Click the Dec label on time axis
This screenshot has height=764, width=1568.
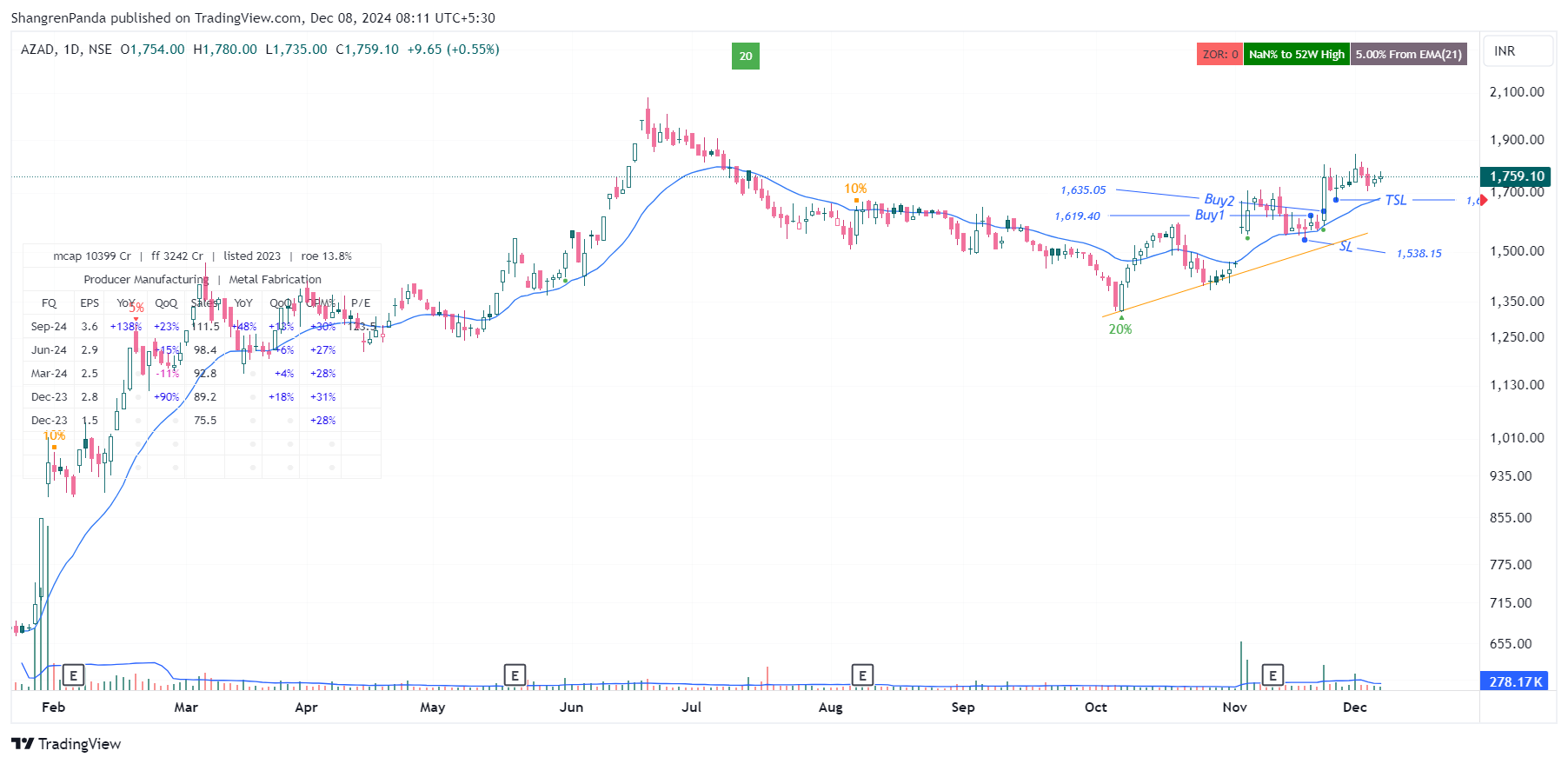tap(1355, 708)
